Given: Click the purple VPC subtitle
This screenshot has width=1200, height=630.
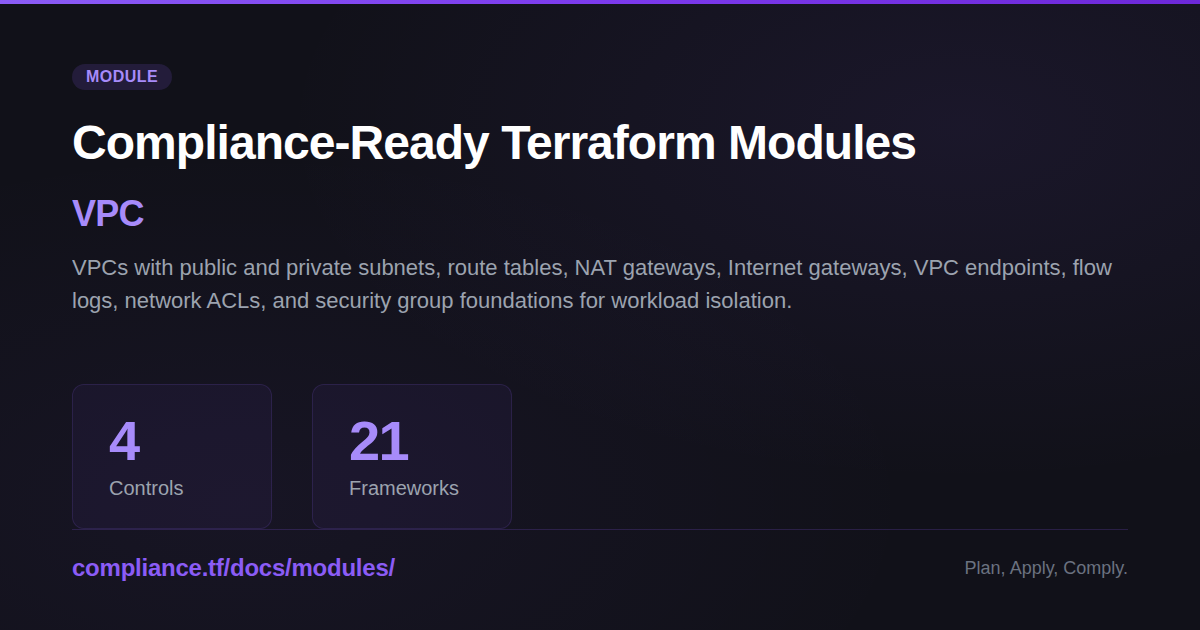Looking at the screenshot, I should [108, 213].
